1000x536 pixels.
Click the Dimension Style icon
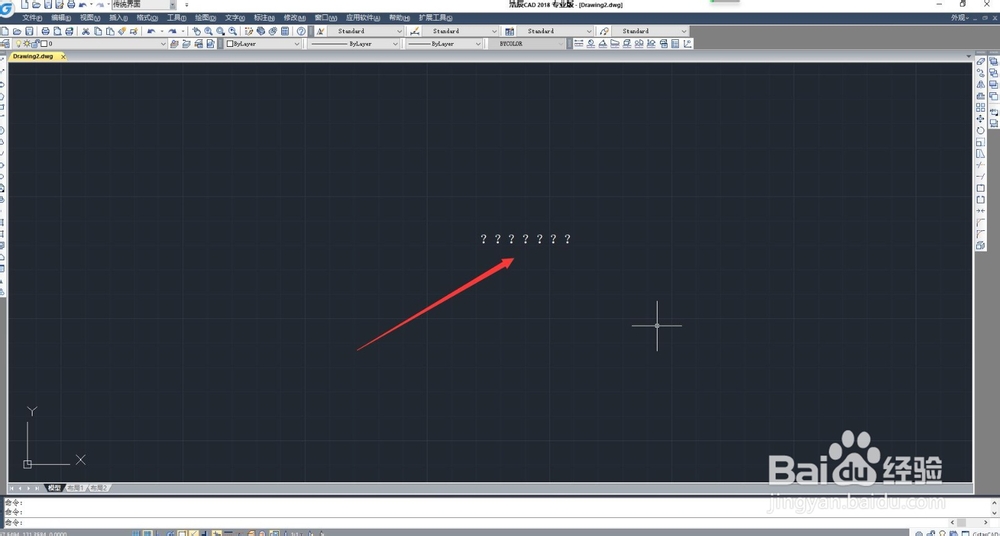(415, 31)
